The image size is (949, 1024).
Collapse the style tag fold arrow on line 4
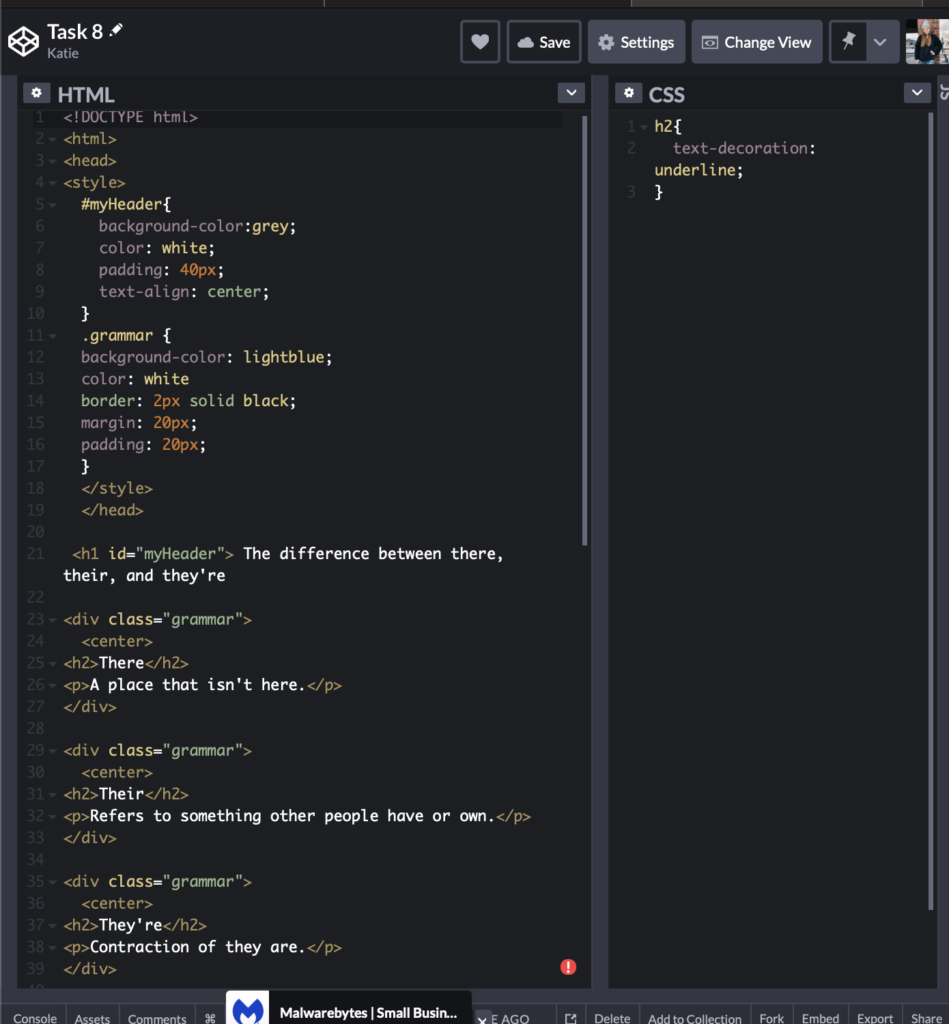53,183
